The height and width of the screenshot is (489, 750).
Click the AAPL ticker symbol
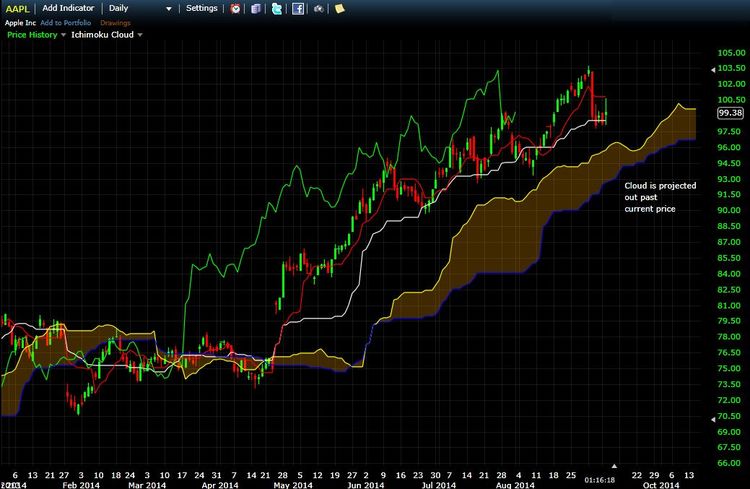point(17,9)
